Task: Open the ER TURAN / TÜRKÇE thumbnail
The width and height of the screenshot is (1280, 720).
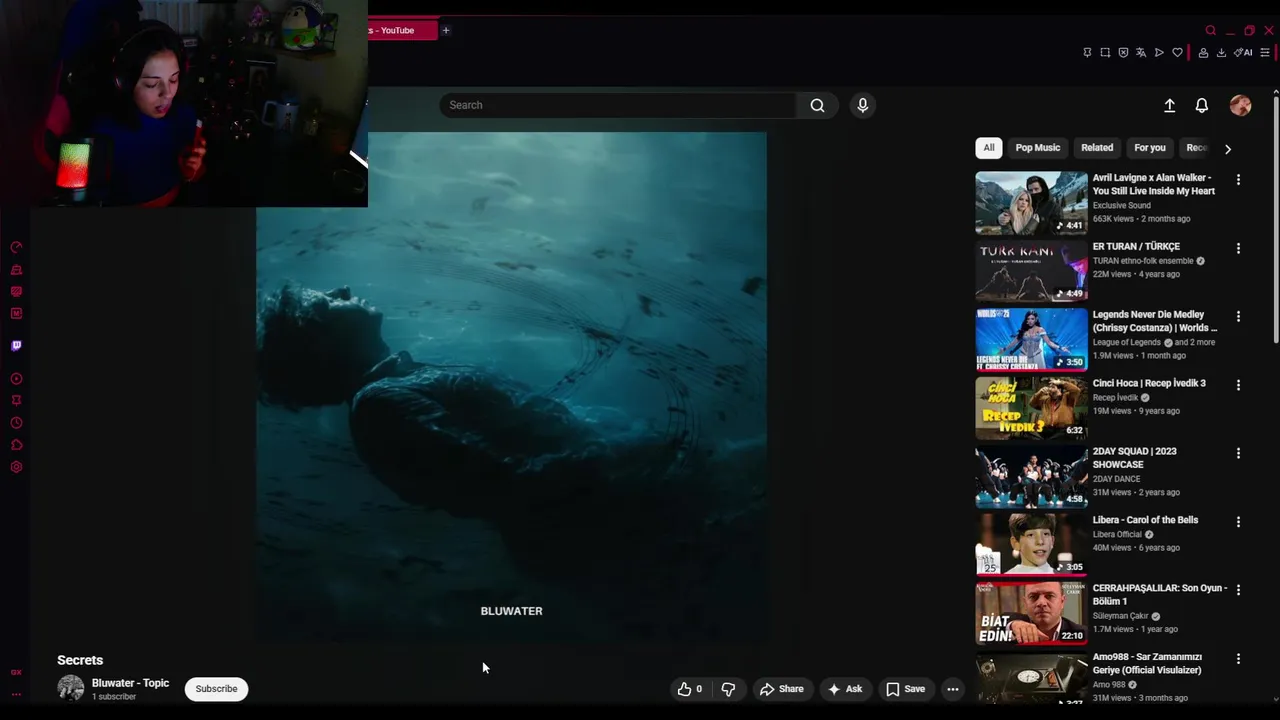Action: [1031, 271]
